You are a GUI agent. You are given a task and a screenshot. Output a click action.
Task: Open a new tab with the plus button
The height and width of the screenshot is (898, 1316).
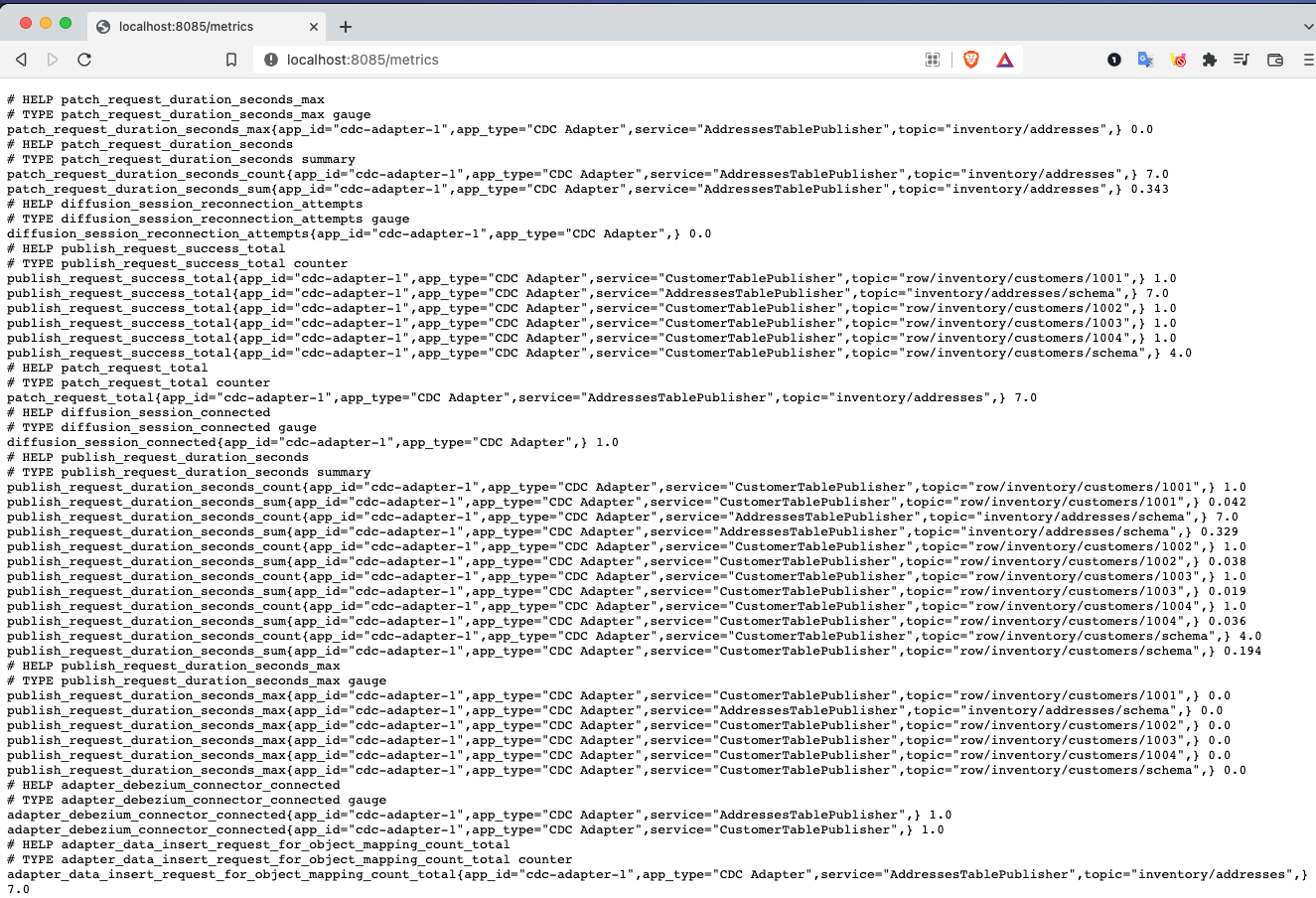point(348,27)
